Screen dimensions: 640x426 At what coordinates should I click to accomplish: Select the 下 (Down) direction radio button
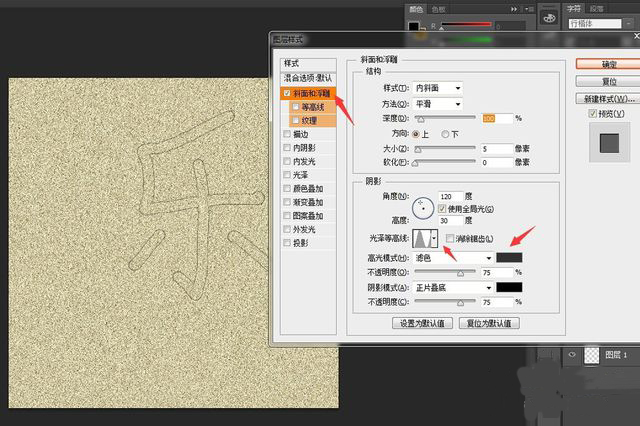click(x=446, y=133)
